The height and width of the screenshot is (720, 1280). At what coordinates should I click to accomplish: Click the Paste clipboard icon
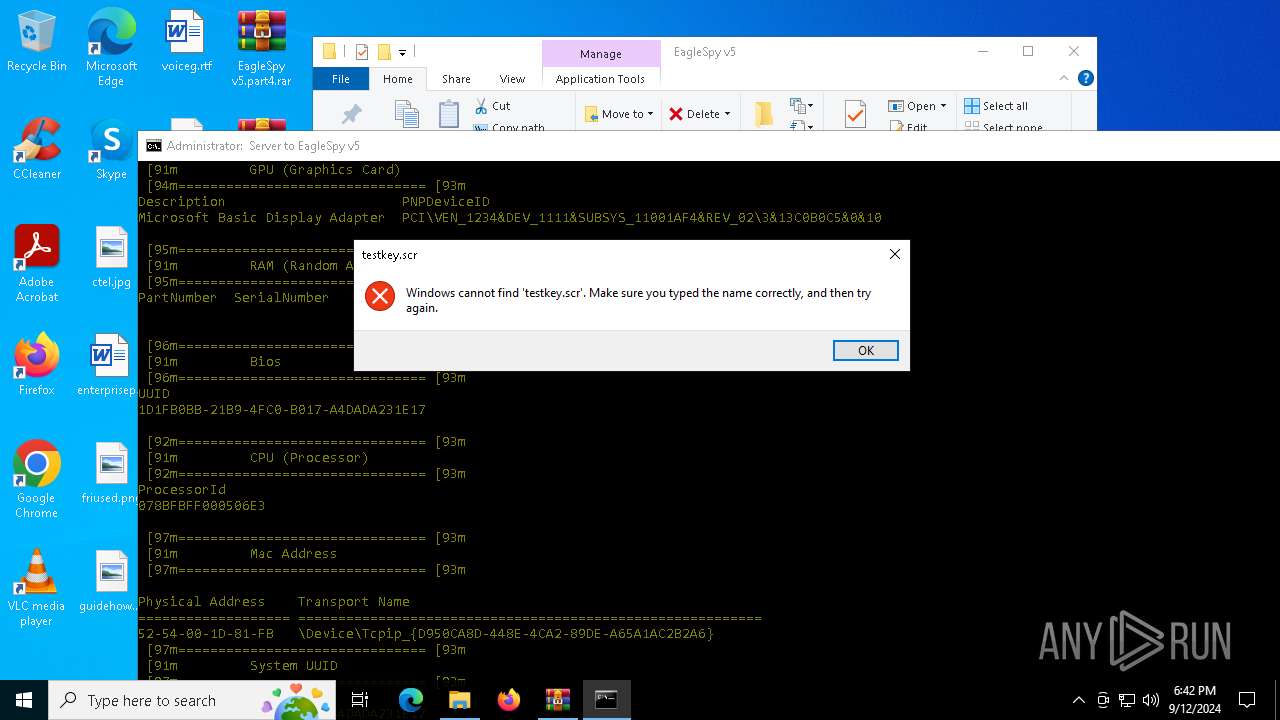pyautogui.click(x=449, y=114)
